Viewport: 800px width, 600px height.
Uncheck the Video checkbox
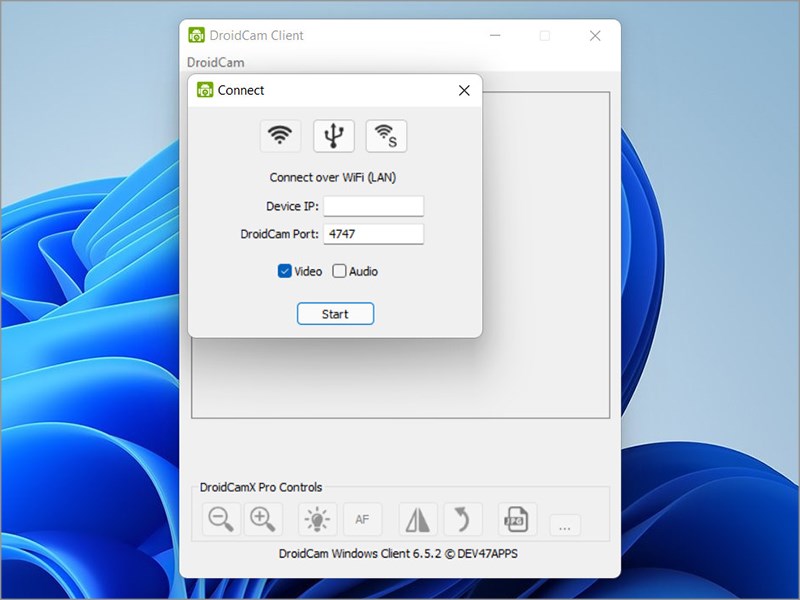click(284, 271)
